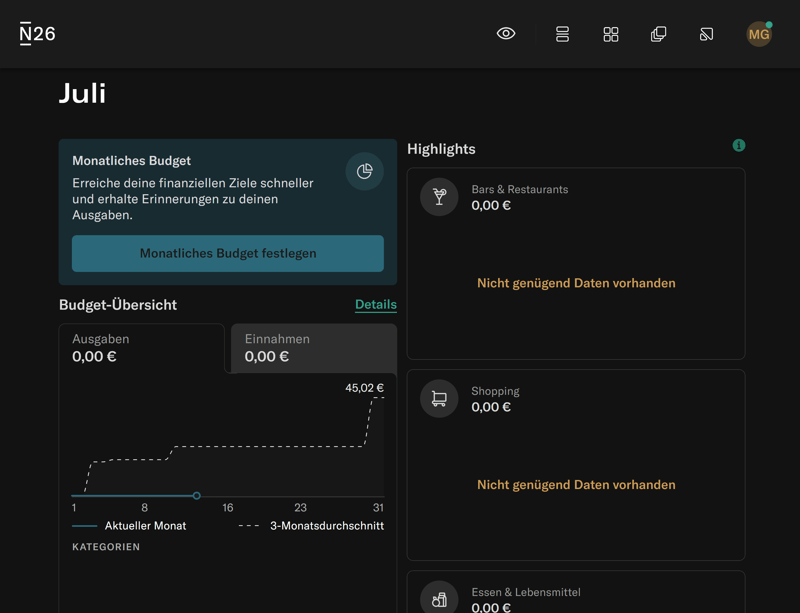Toggle balance visibility eye icon
The height and width of the screenshot is (613, 800).
pos(506,34)
